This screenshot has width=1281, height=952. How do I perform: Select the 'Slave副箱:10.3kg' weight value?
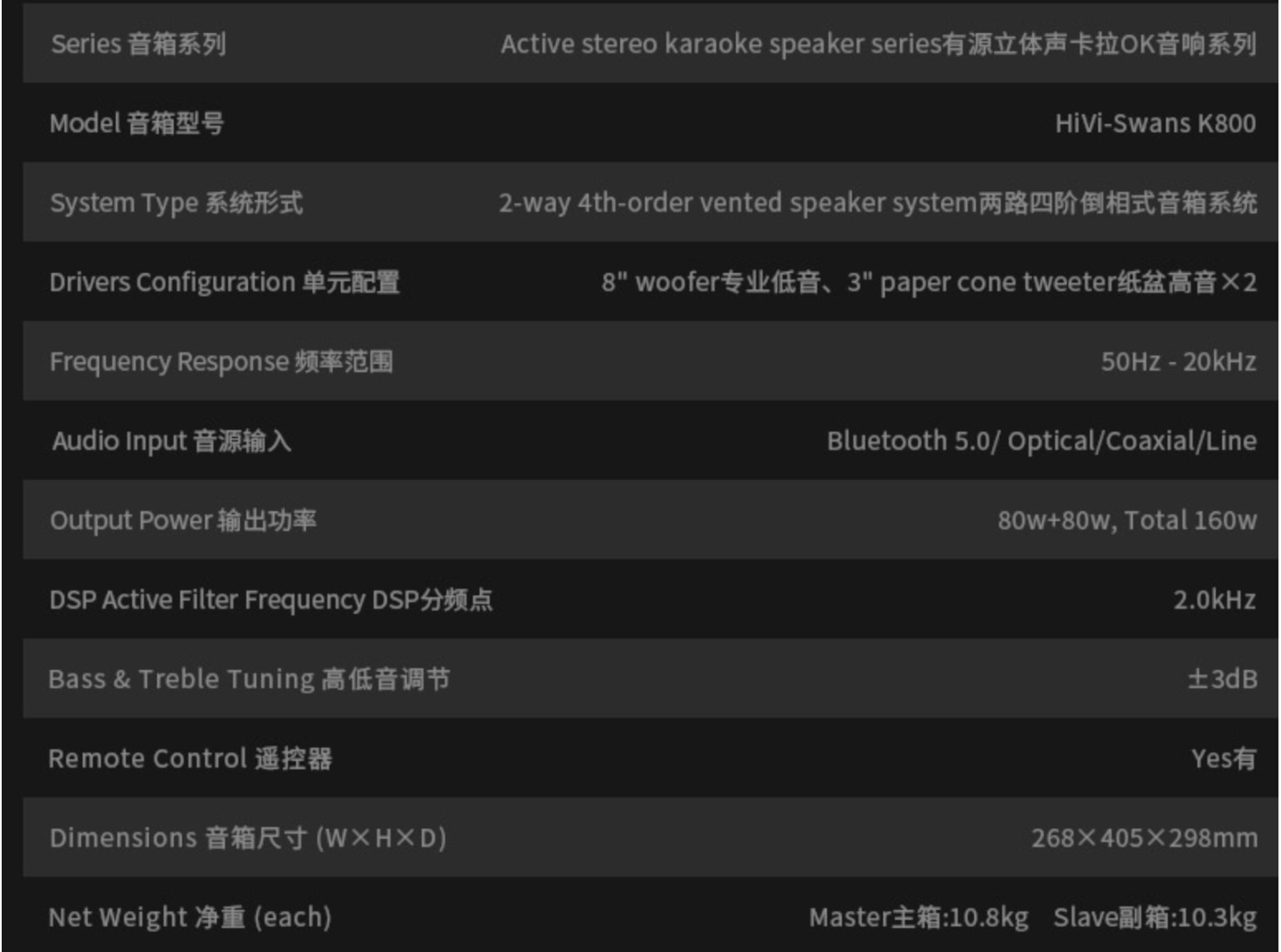tap(1155, 917)
